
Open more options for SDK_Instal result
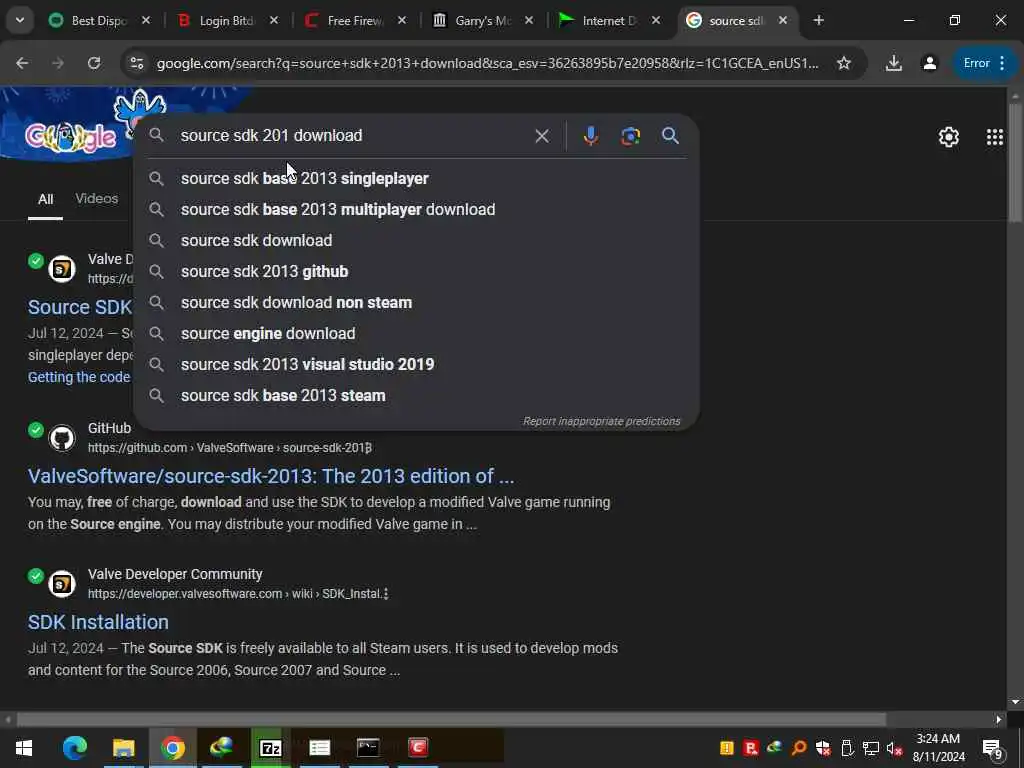click(386, 594)
